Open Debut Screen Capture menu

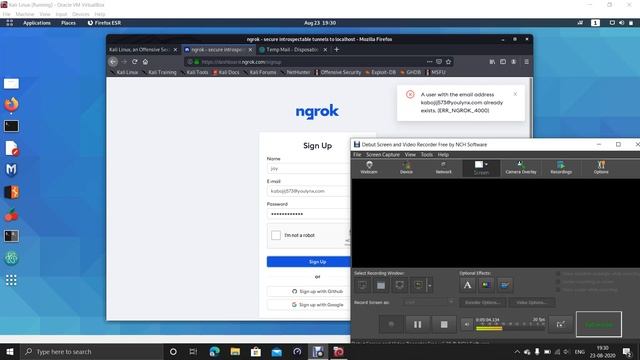click(x=383, y=155)
